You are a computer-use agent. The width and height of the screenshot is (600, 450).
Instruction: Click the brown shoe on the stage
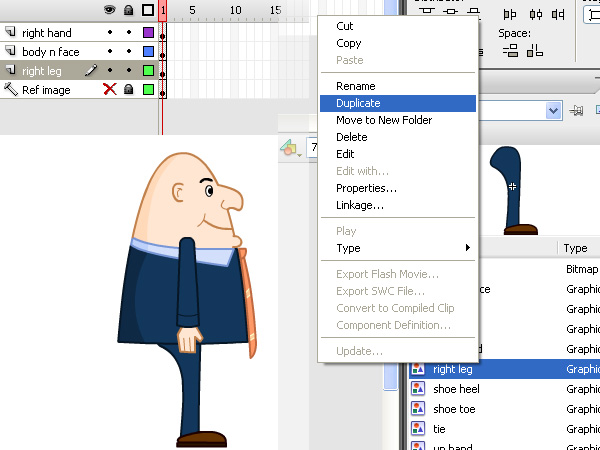point(201,439)
